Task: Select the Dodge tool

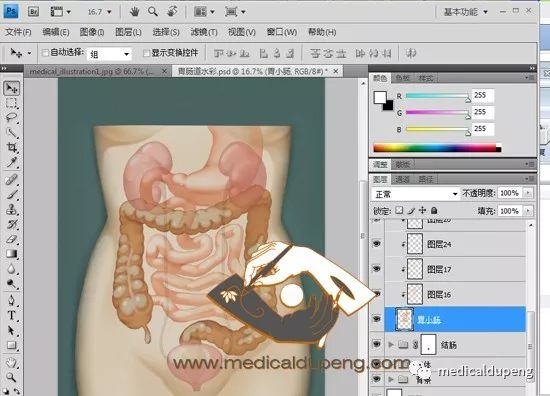Action: (12, 284)
